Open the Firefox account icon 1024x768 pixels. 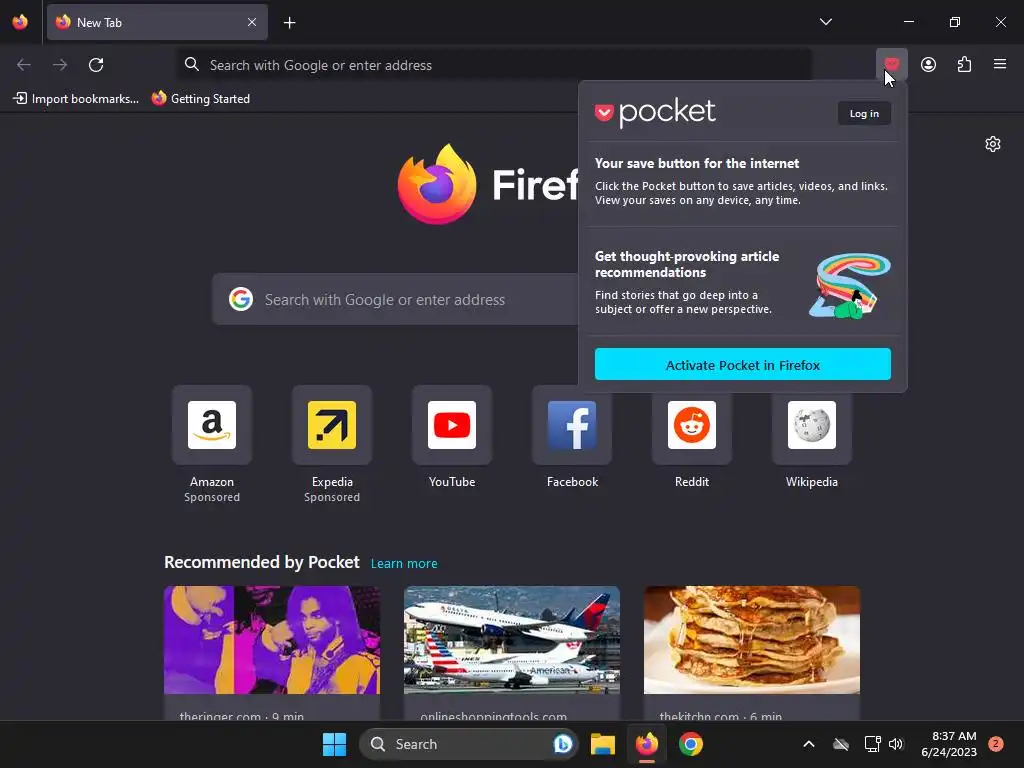[928, 64]
